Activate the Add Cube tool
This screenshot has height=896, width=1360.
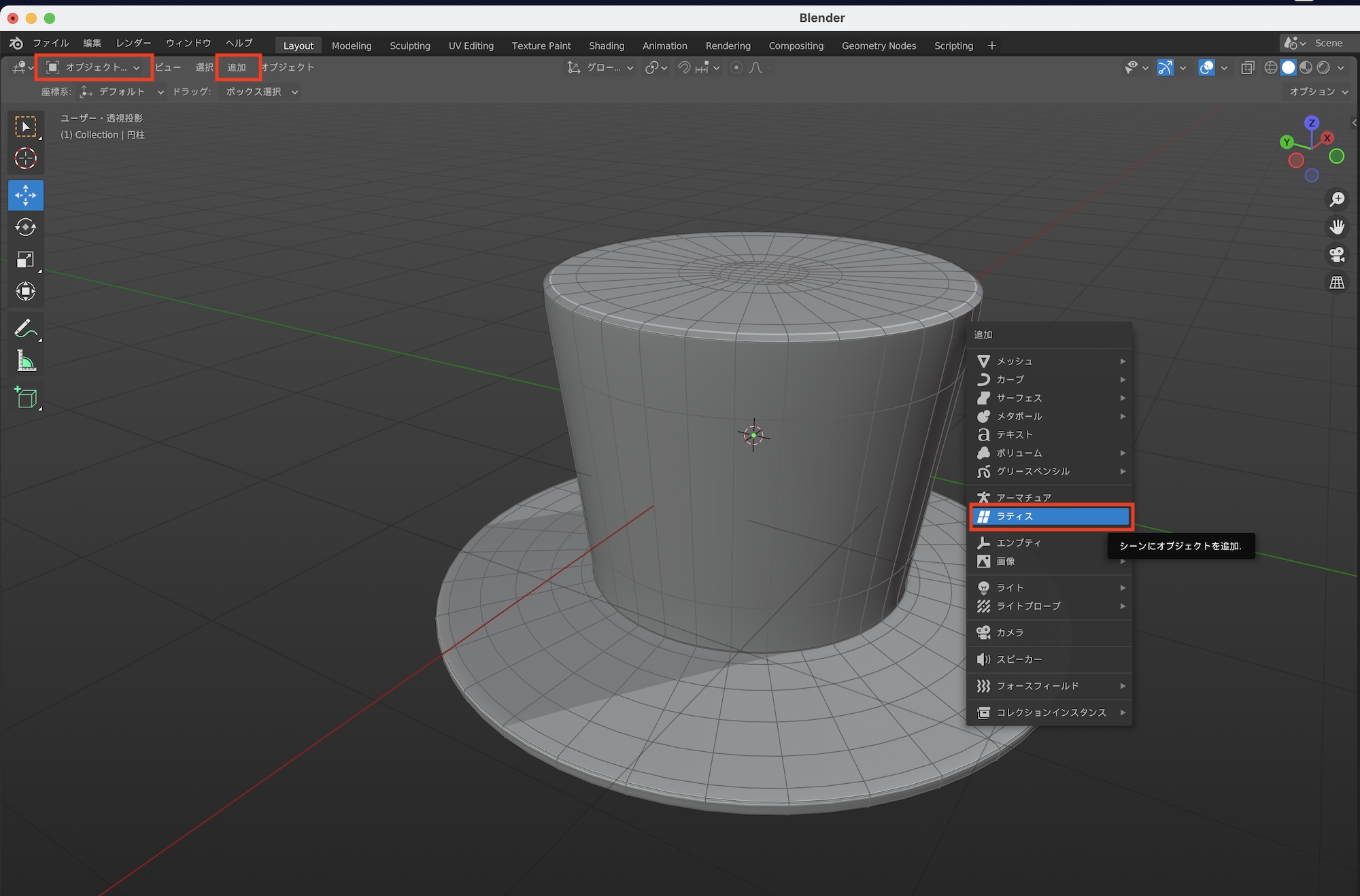pos(26,398)
